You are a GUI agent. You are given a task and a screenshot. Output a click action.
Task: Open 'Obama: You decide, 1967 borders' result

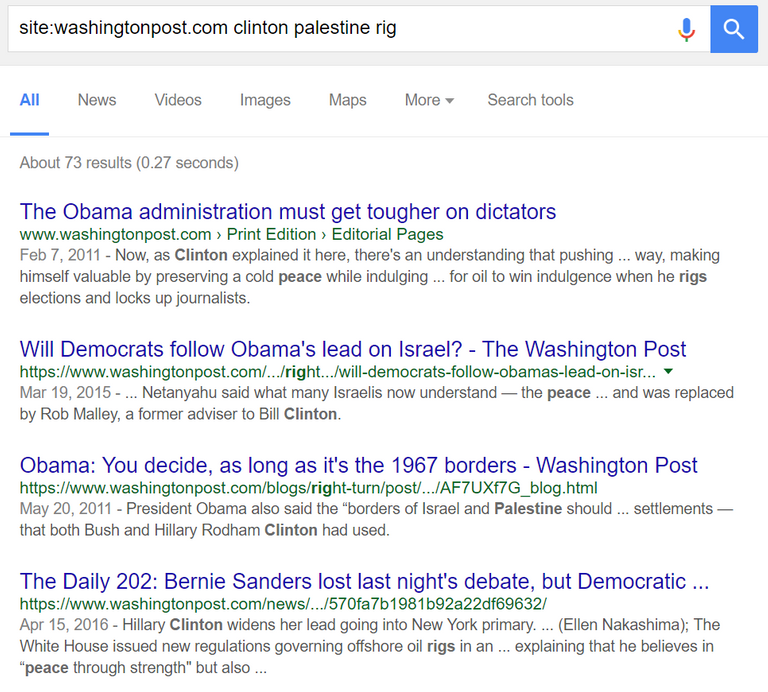(359, 465)
